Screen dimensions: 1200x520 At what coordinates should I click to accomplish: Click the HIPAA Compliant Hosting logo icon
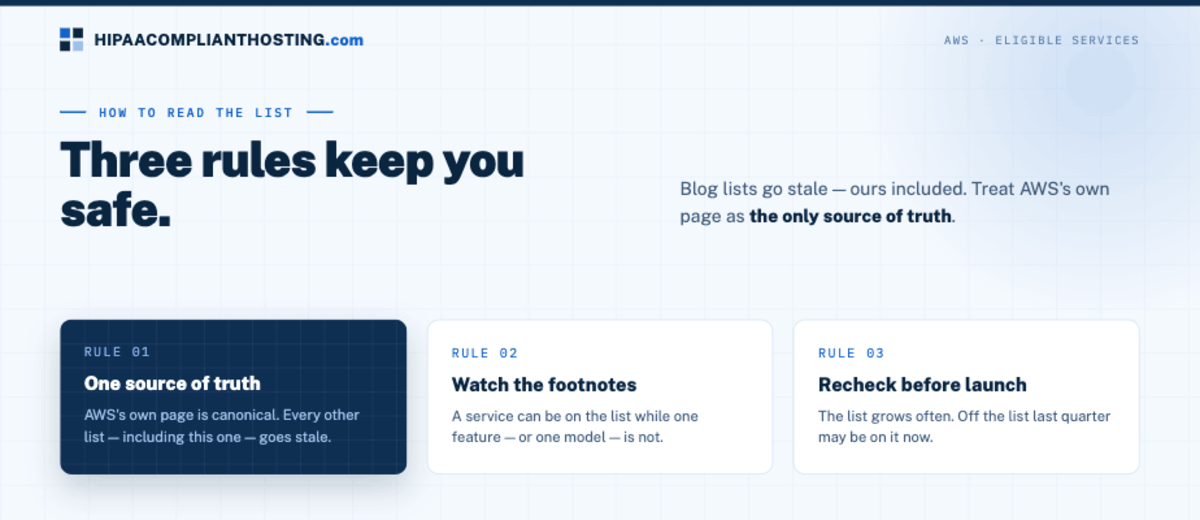(72, 40)
